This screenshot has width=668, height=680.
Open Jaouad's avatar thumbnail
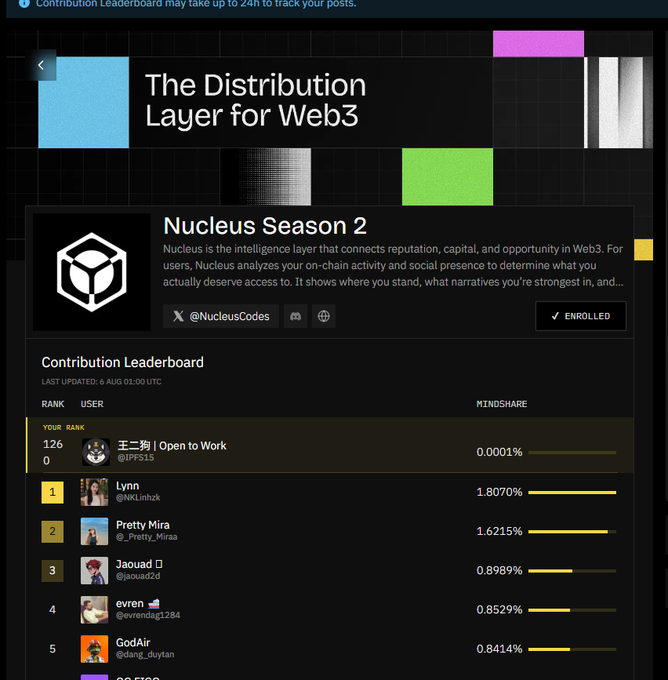click(95, 571)
